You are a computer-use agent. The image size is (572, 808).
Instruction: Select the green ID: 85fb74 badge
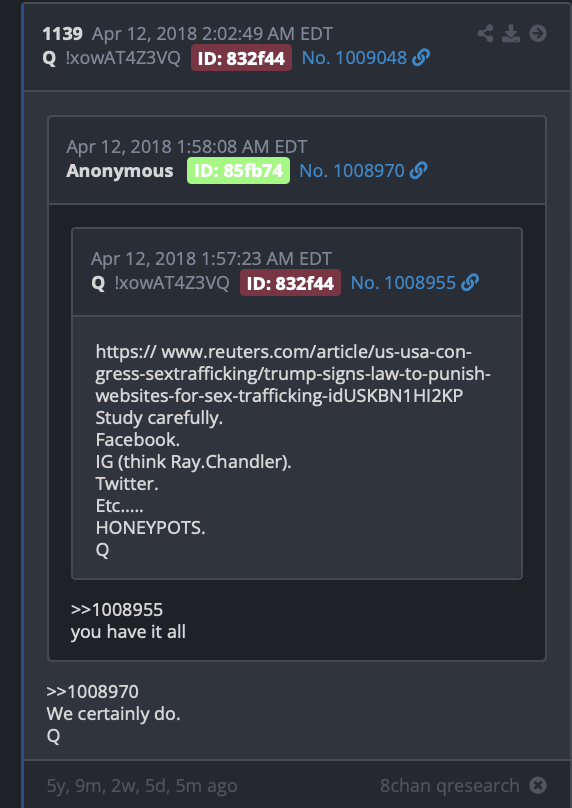[238, 171]
